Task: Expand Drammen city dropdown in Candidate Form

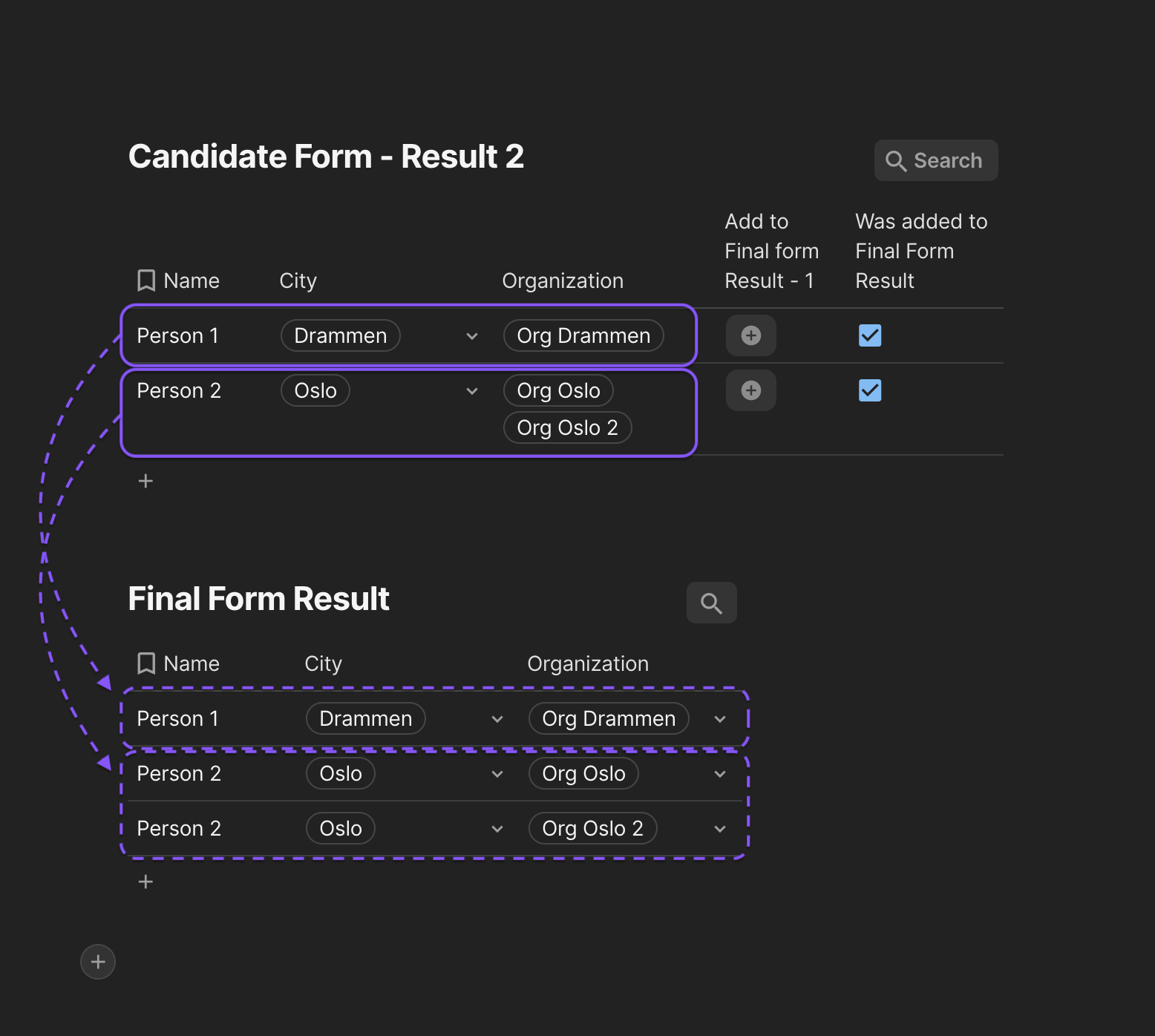Action: point(472,336)
